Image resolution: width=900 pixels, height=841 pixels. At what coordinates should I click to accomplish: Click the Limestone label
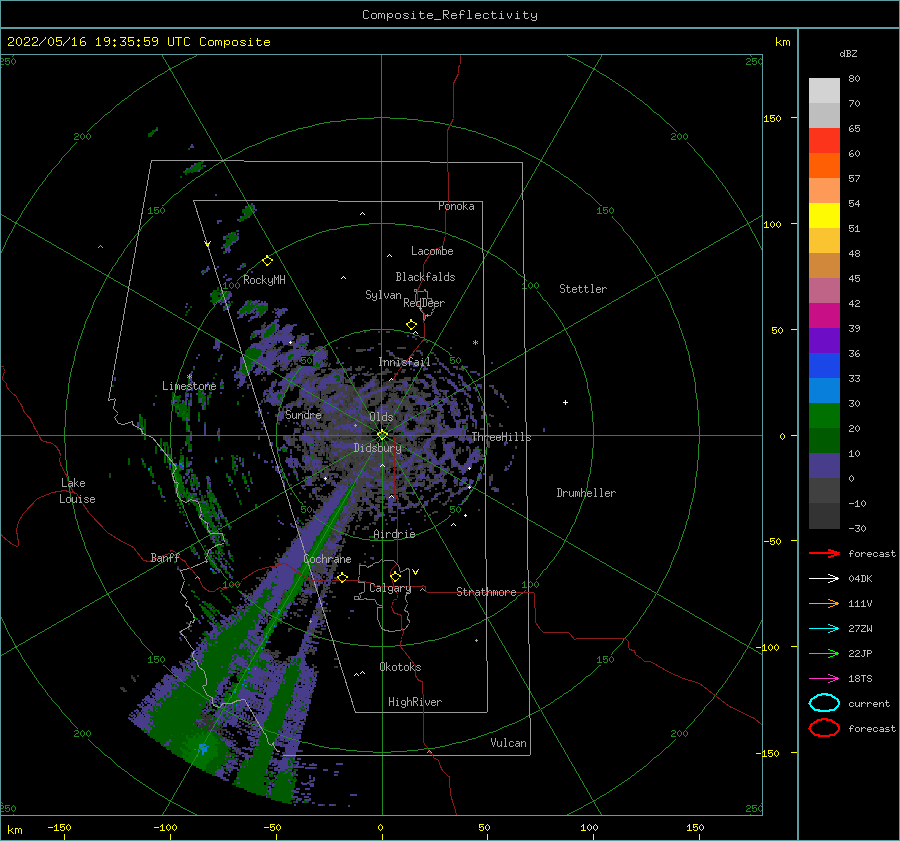pos(189,386)
